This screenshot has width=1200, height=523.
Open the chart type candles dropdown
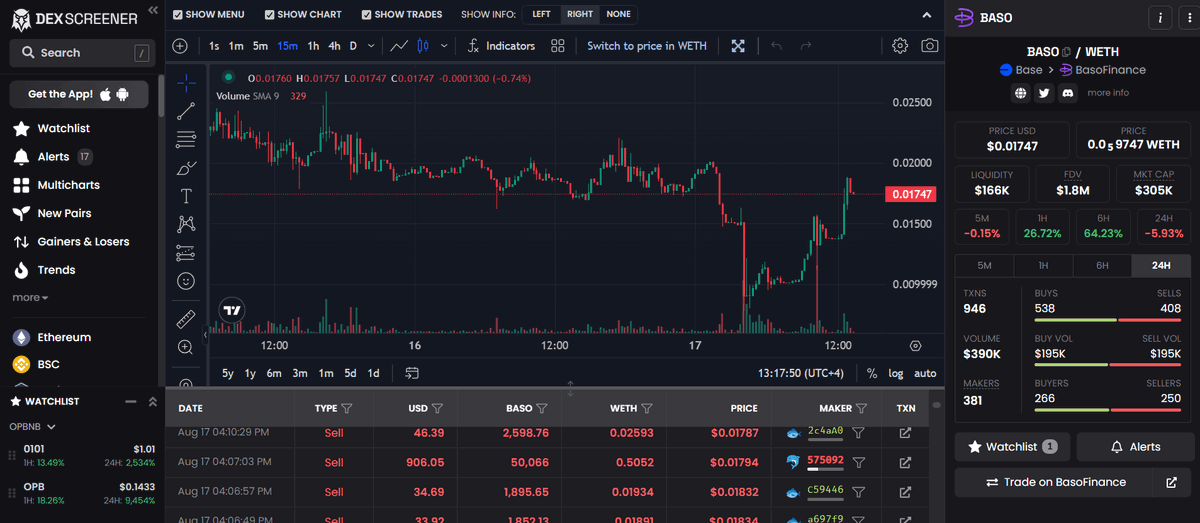pos(444,46)
